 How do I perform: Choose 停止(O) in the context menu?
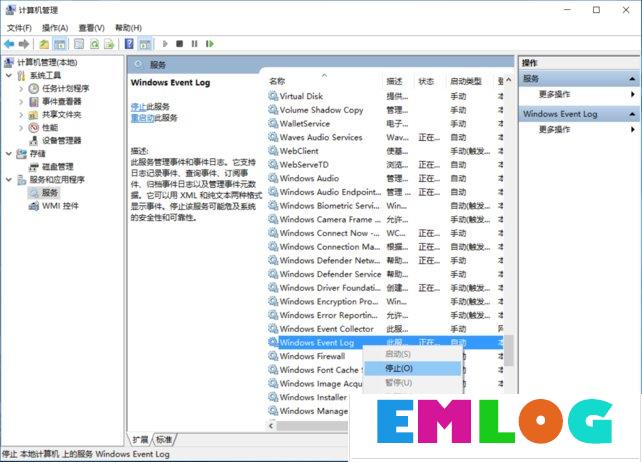(413, 368)
